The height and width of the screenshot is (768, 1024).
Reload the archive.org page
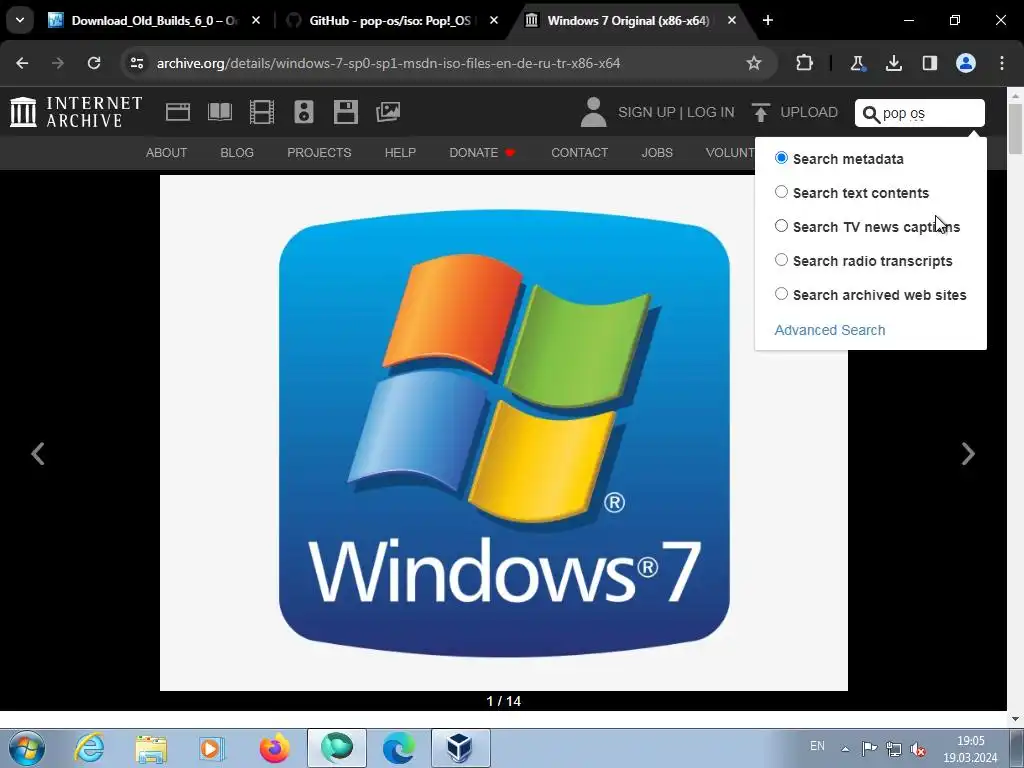pos(94,63)
